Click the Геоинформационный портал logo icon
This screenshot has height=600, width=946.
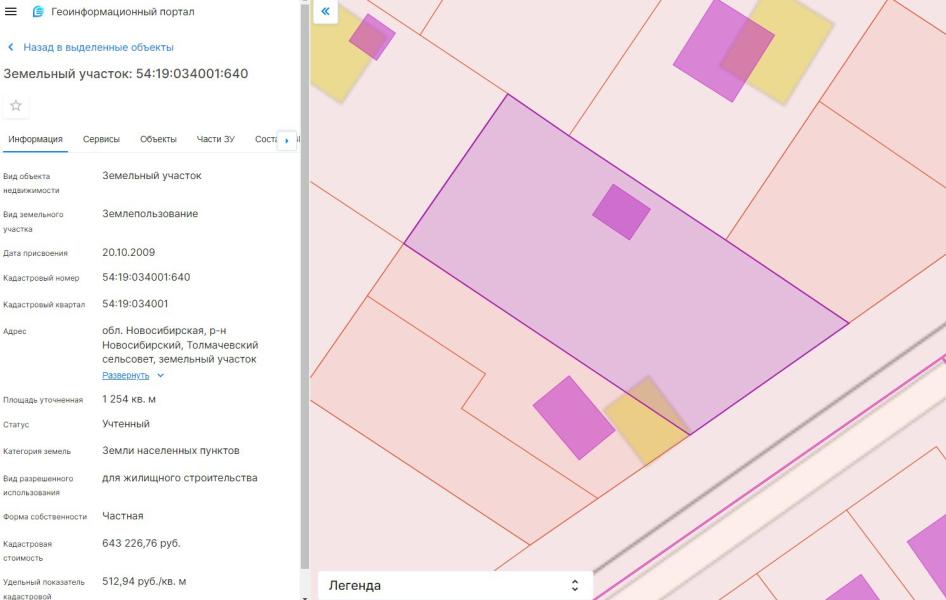pos(38,12)
